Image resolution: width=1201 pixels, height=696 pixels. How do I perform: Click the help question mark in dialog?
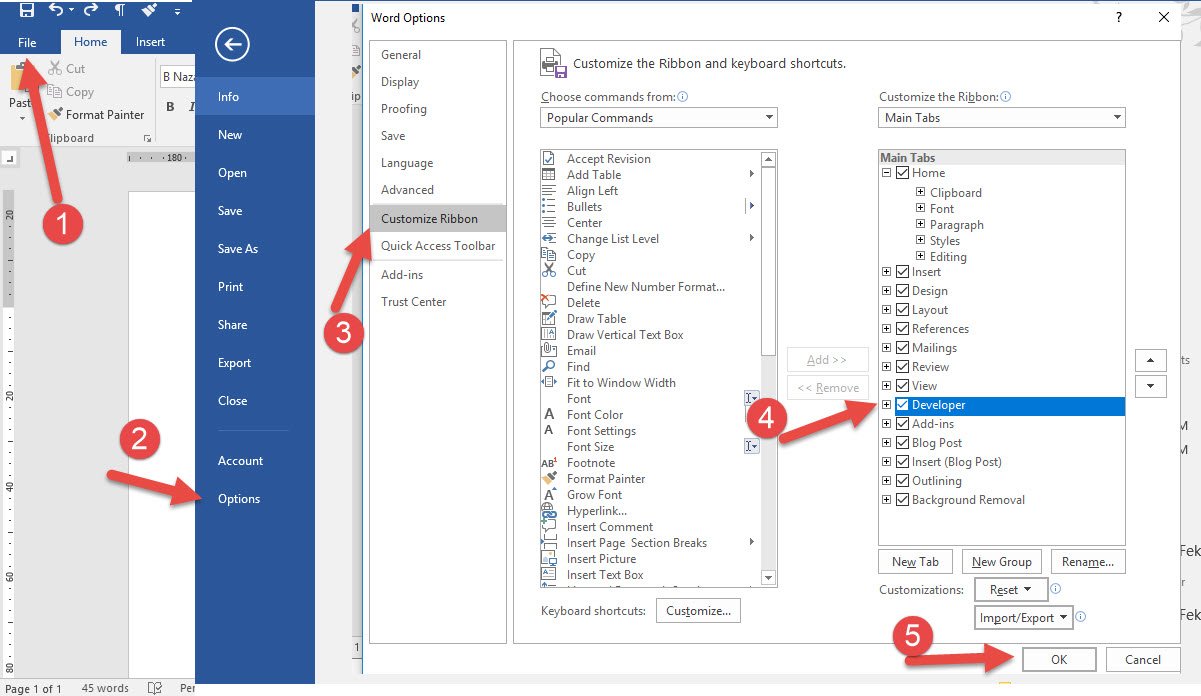(x=1116, y=17)
